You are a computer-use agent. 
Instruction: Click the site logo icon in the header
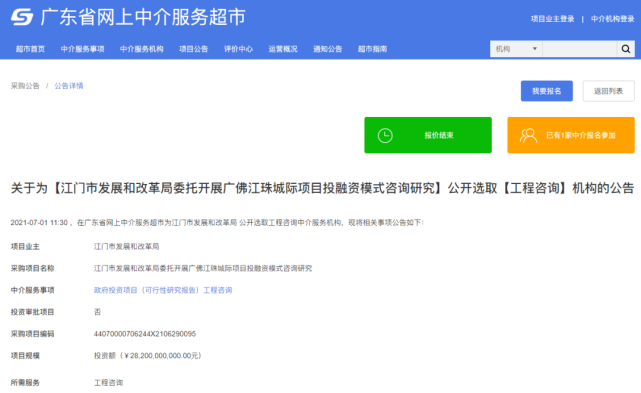tap(22, 17)
